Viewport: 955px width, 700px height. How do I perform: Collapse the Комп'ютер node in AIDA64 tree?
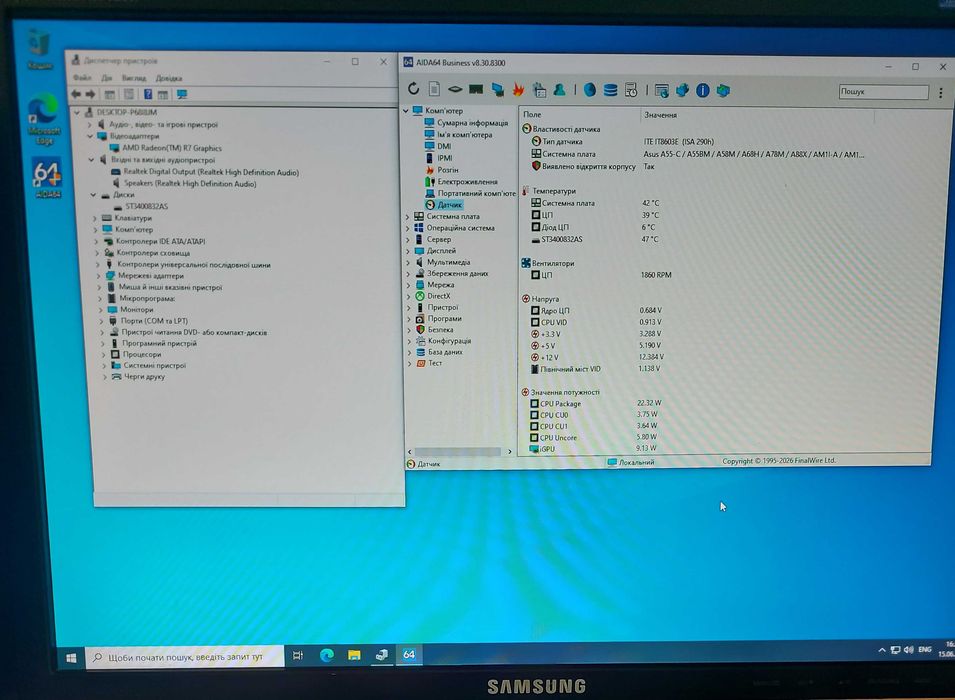point(406,111)
